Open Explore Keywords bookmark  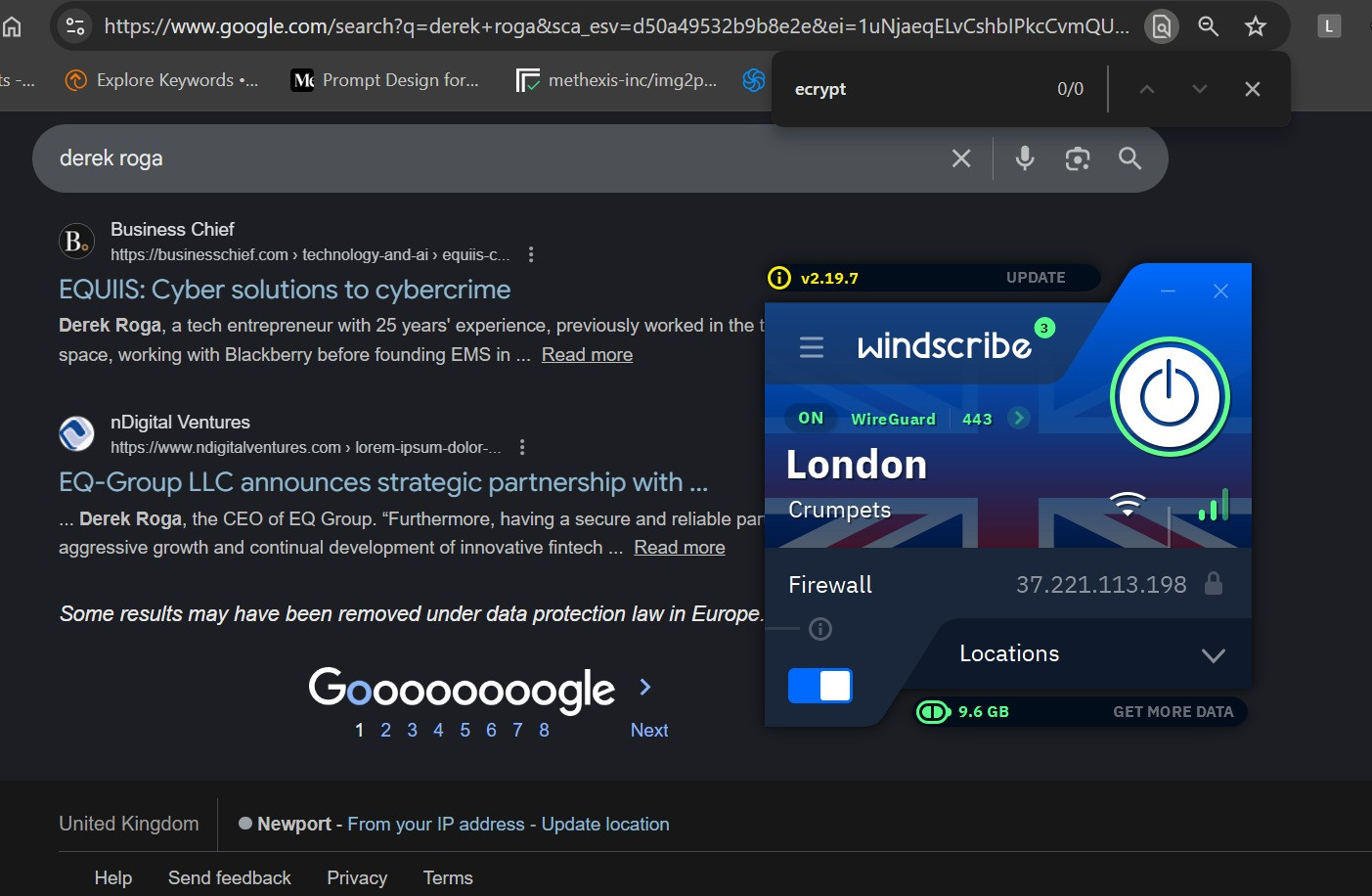(161, 80)
